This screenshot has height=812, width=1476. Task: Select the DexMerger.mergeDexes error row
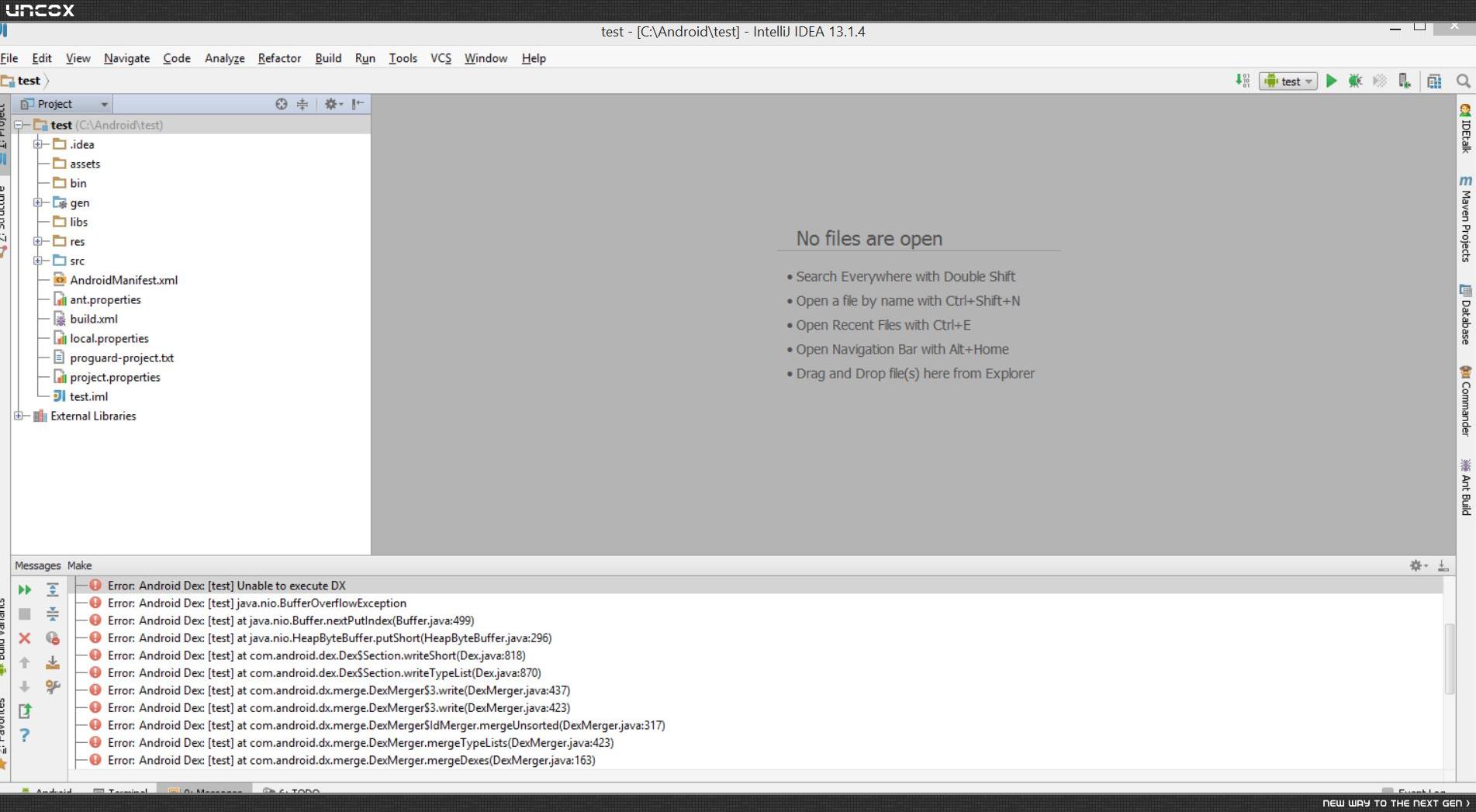tap(759, 760)
